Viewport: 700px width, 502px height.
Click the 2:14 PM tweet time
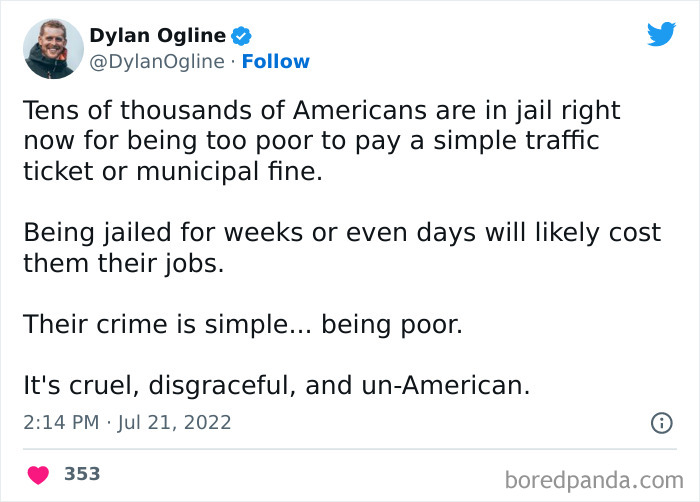point(60,423)
